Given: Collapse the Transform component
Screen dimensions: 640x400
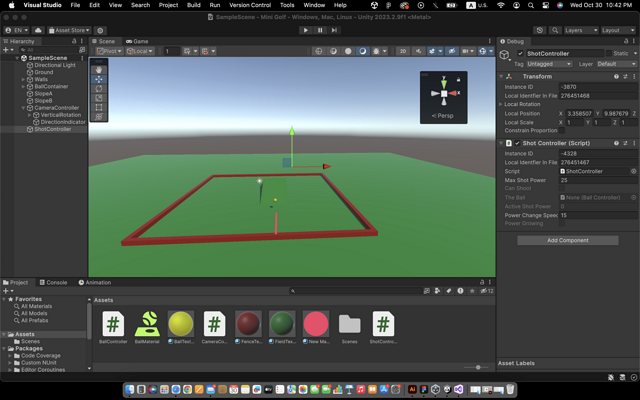Looking at the screenshot, I should [501, 76].
